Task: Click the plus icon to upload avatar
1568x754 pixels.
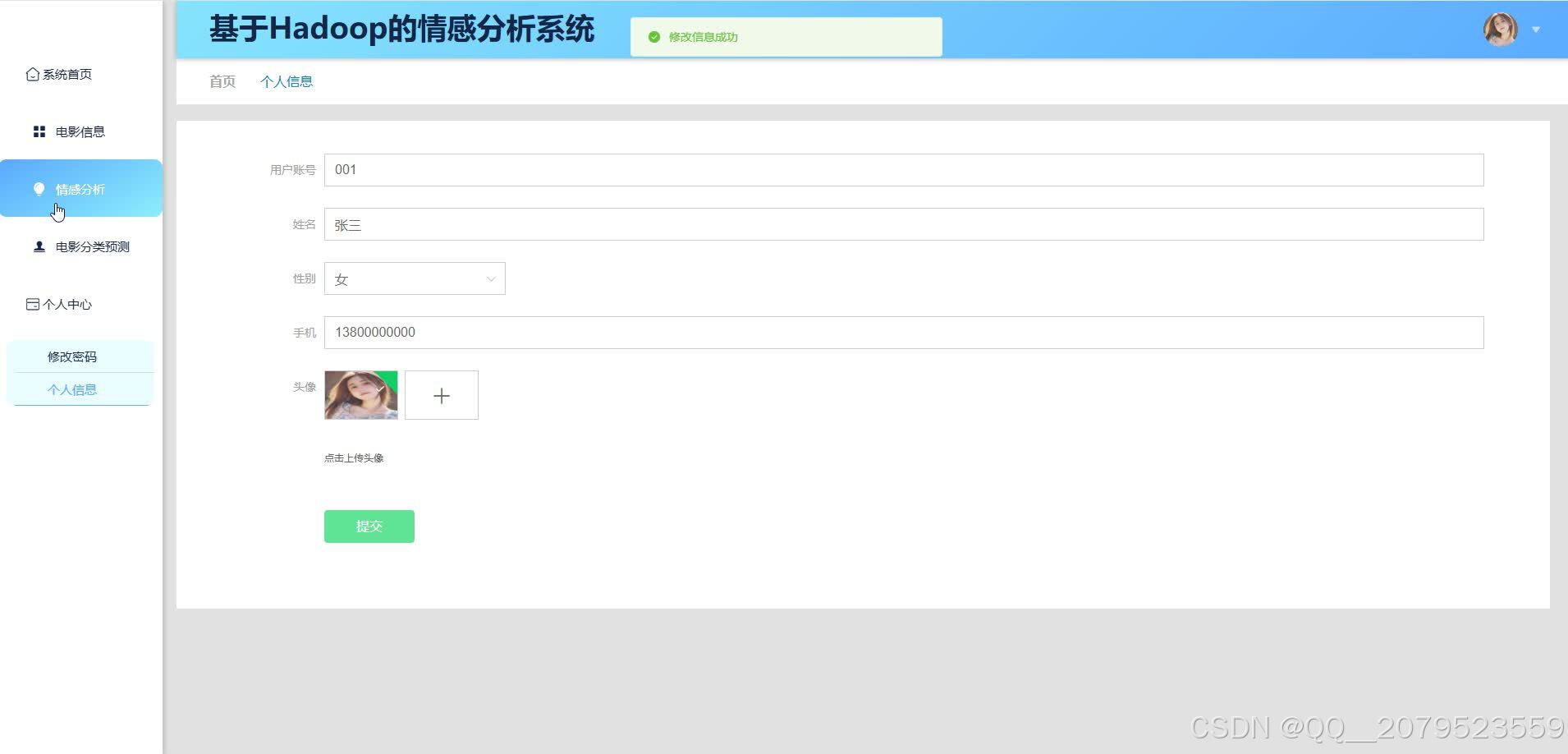Action: pos(442,396)
